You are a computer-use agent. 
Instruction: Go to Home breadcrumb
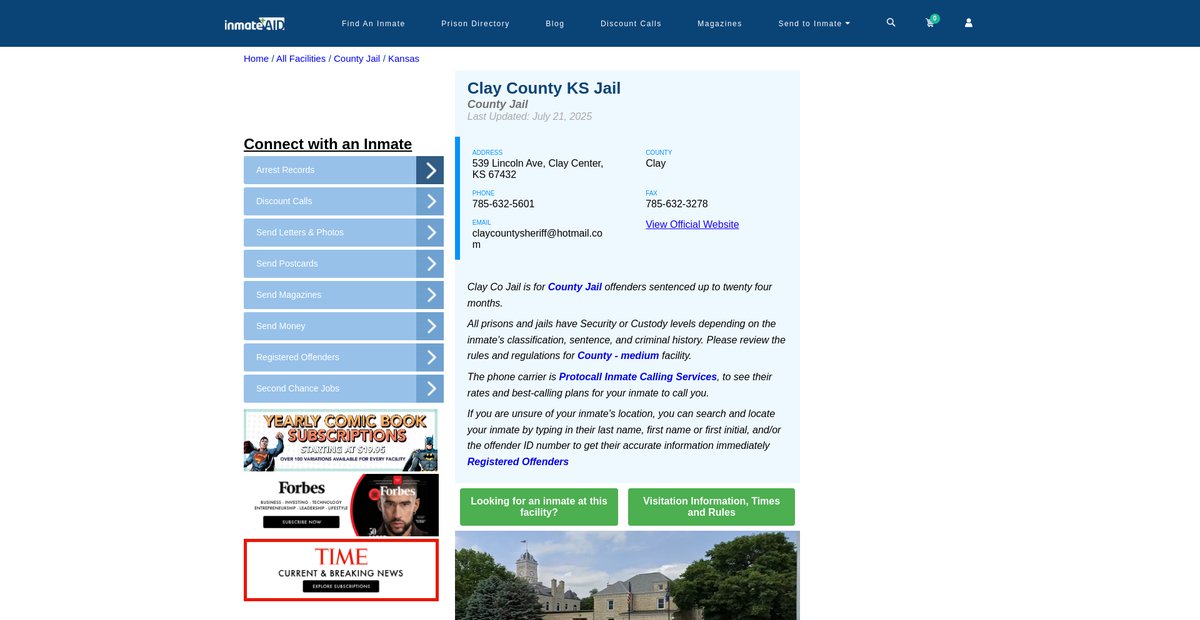(x=256, y=59)
